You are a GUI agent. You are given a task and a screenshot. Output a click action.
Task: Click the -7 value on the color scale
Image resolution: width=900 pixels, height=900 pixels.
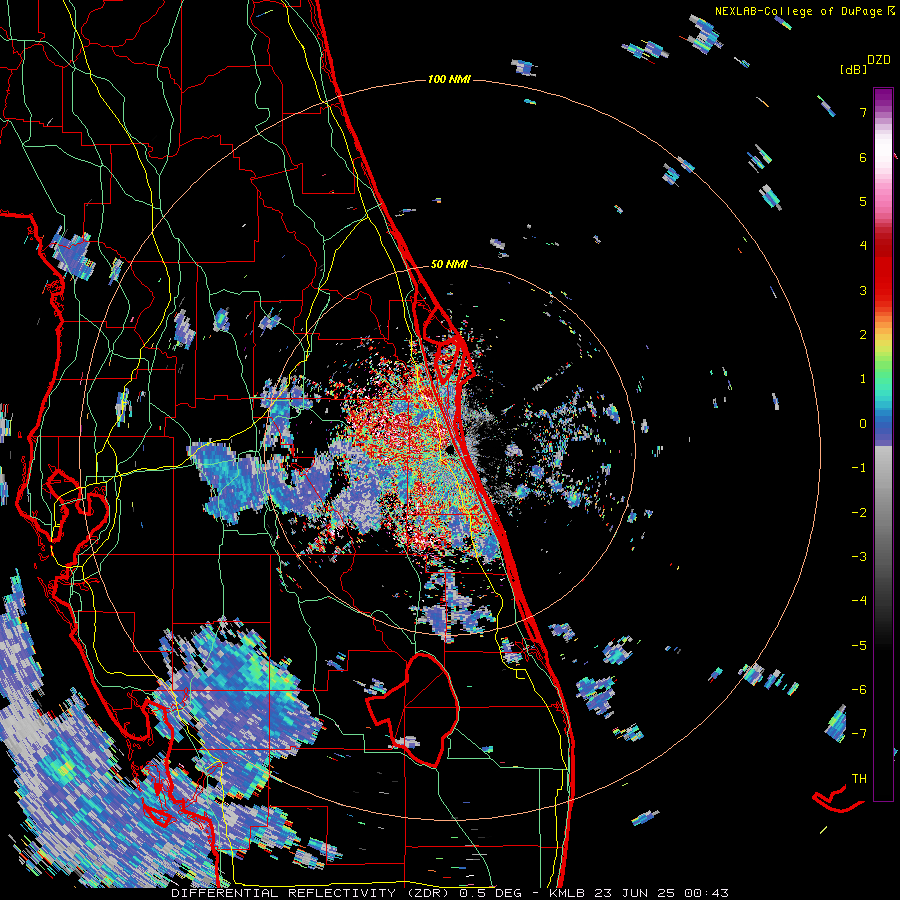859,734
